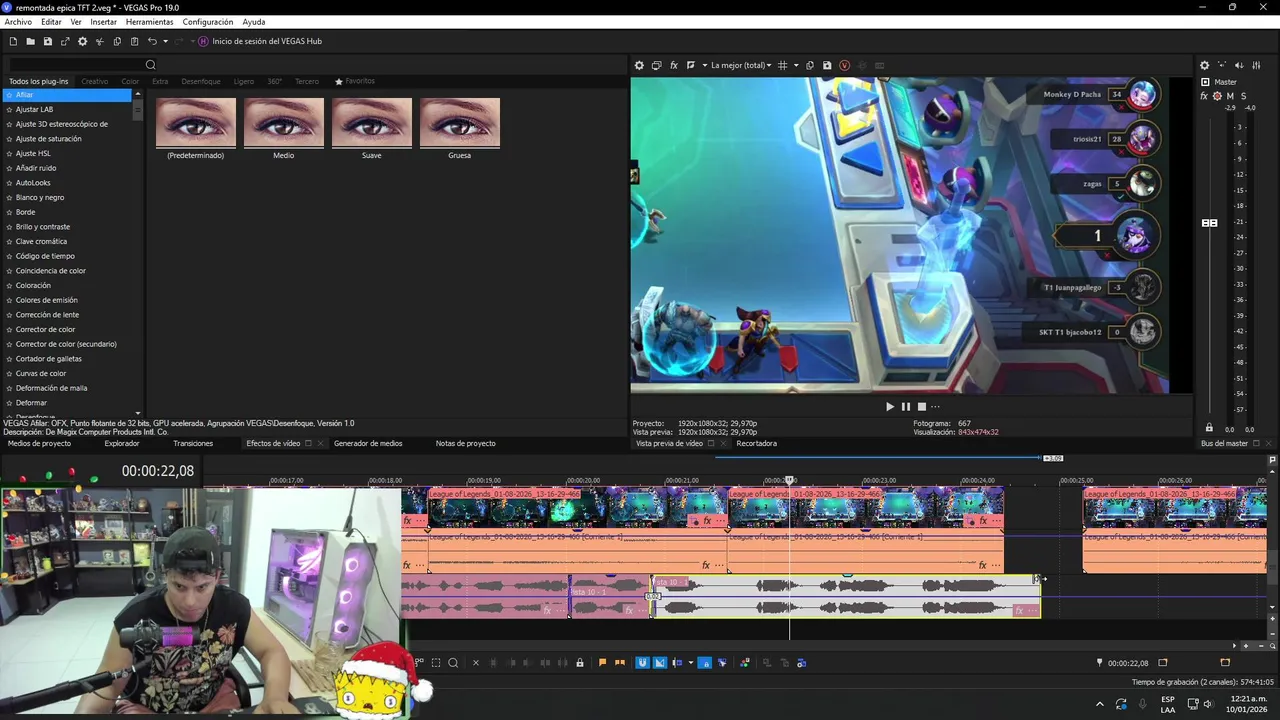
Task: Undo the last action
Action: tap(152, 41)
